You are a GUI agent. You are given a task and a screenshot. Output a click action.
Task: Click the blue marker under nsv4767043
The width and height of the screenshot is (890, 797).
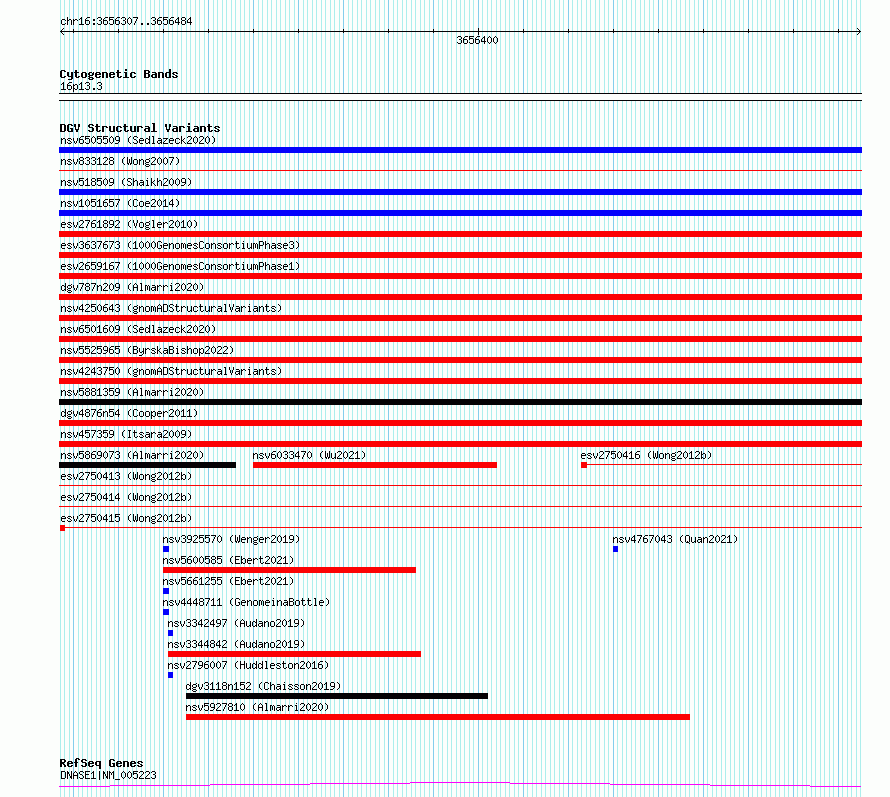[x=615, y=549]
